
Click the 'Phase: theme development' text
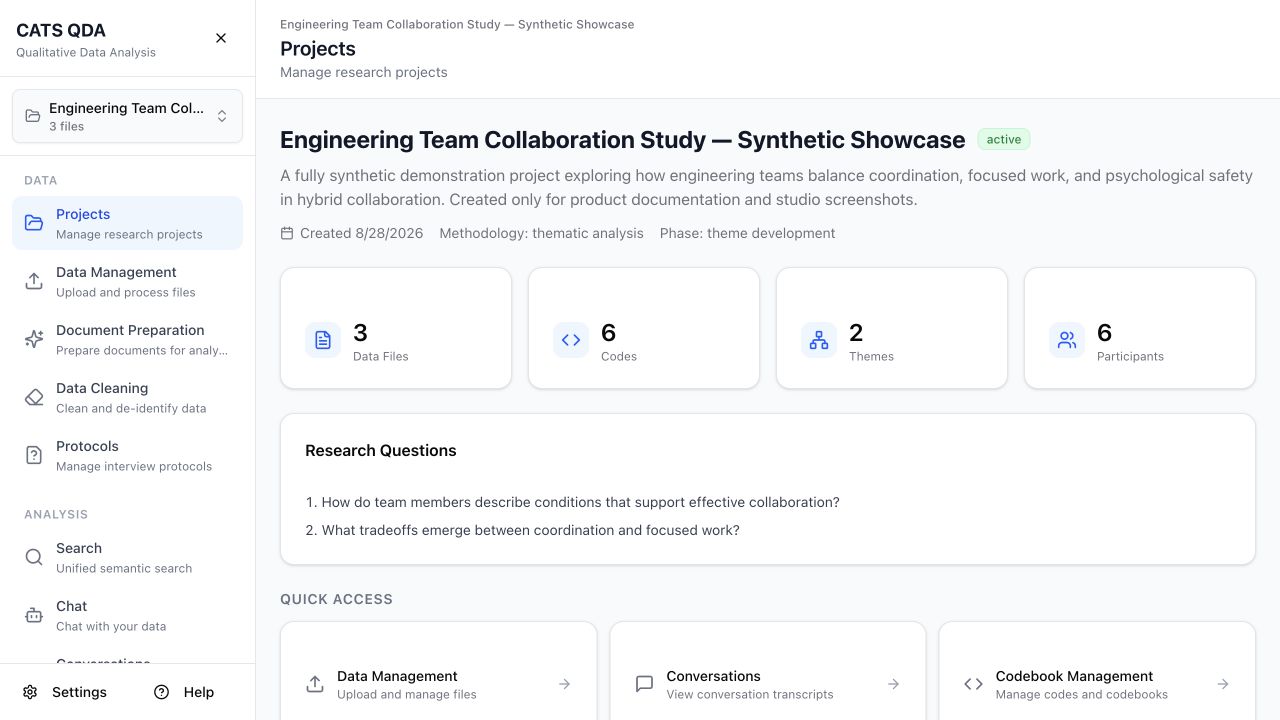click(747, 233)
